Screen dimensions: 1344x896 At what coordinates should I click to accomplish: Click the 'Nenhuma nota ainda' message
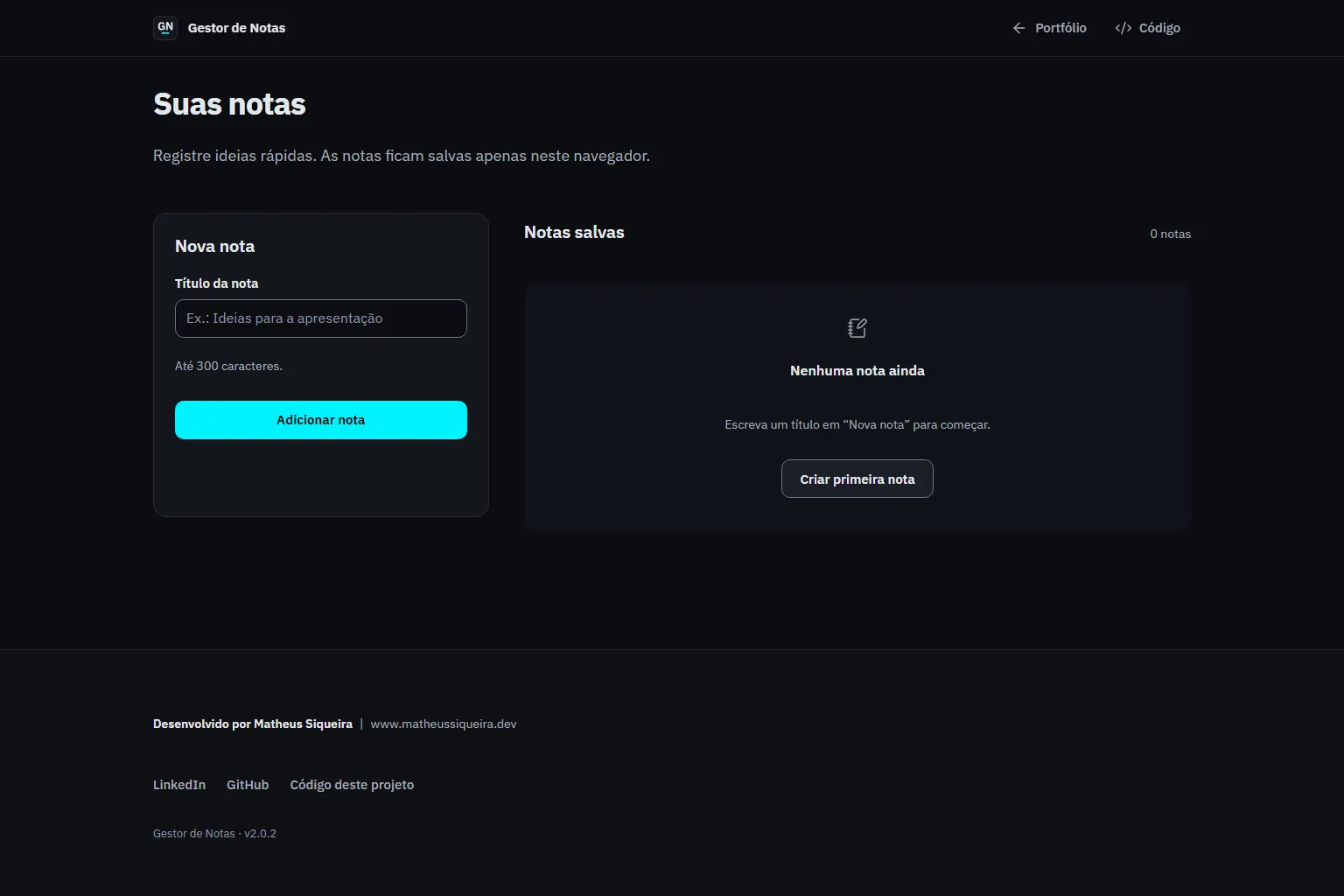(x=857, y=371)
